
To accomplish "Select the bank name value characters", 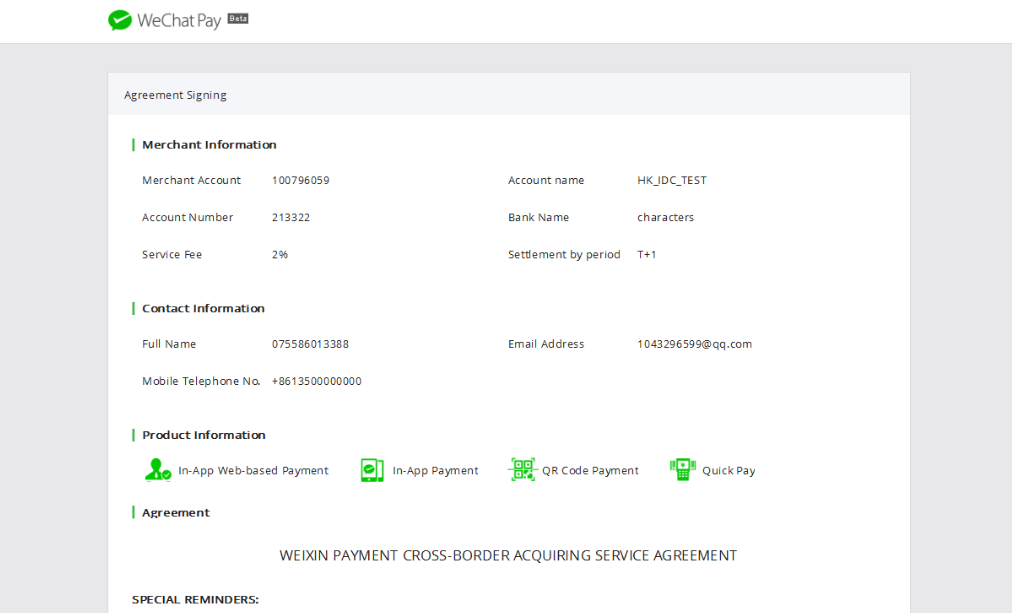I will pos(665,217).
